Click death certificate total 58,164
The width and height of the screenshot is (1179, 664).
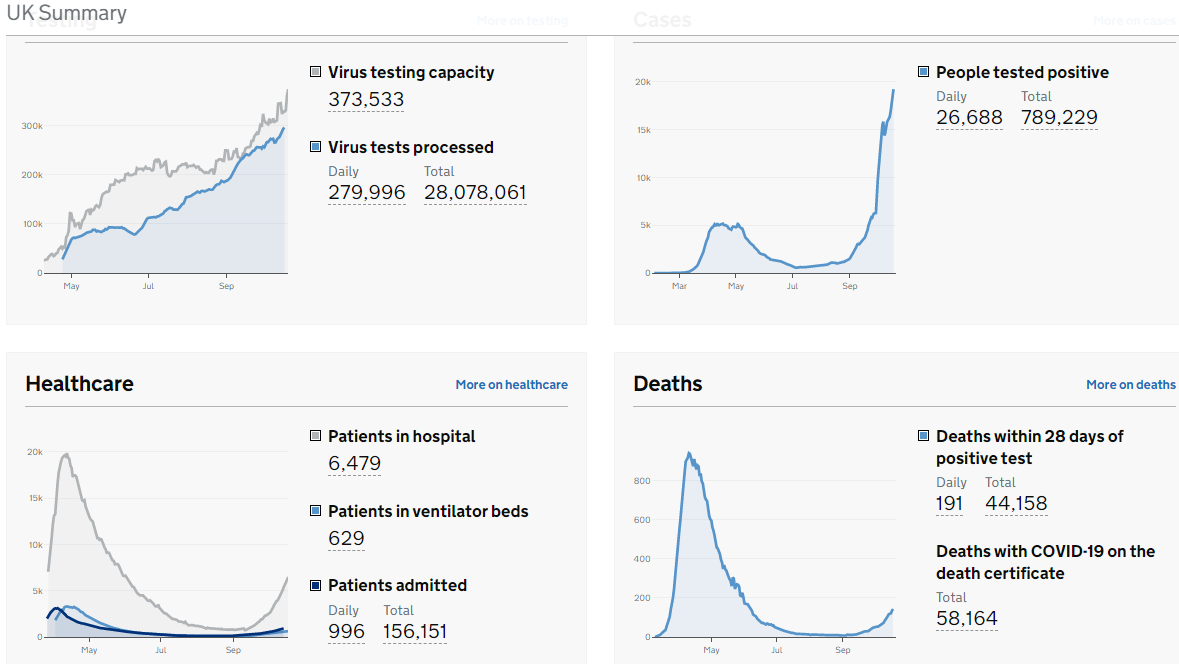pyautogui.click(x=967, y=618)
